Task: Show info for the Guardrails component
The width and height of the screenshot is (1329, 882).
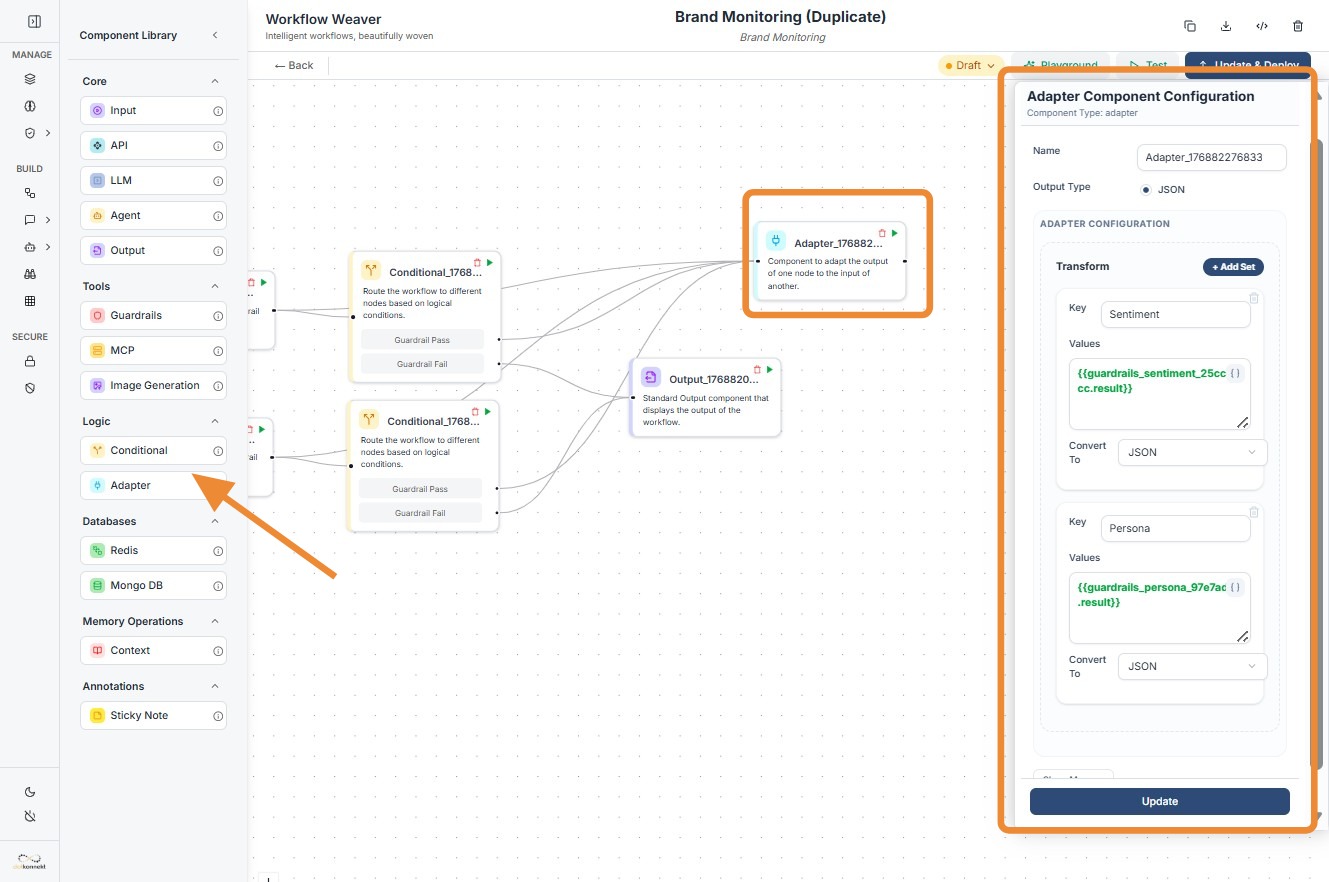Action: point(218,316)
